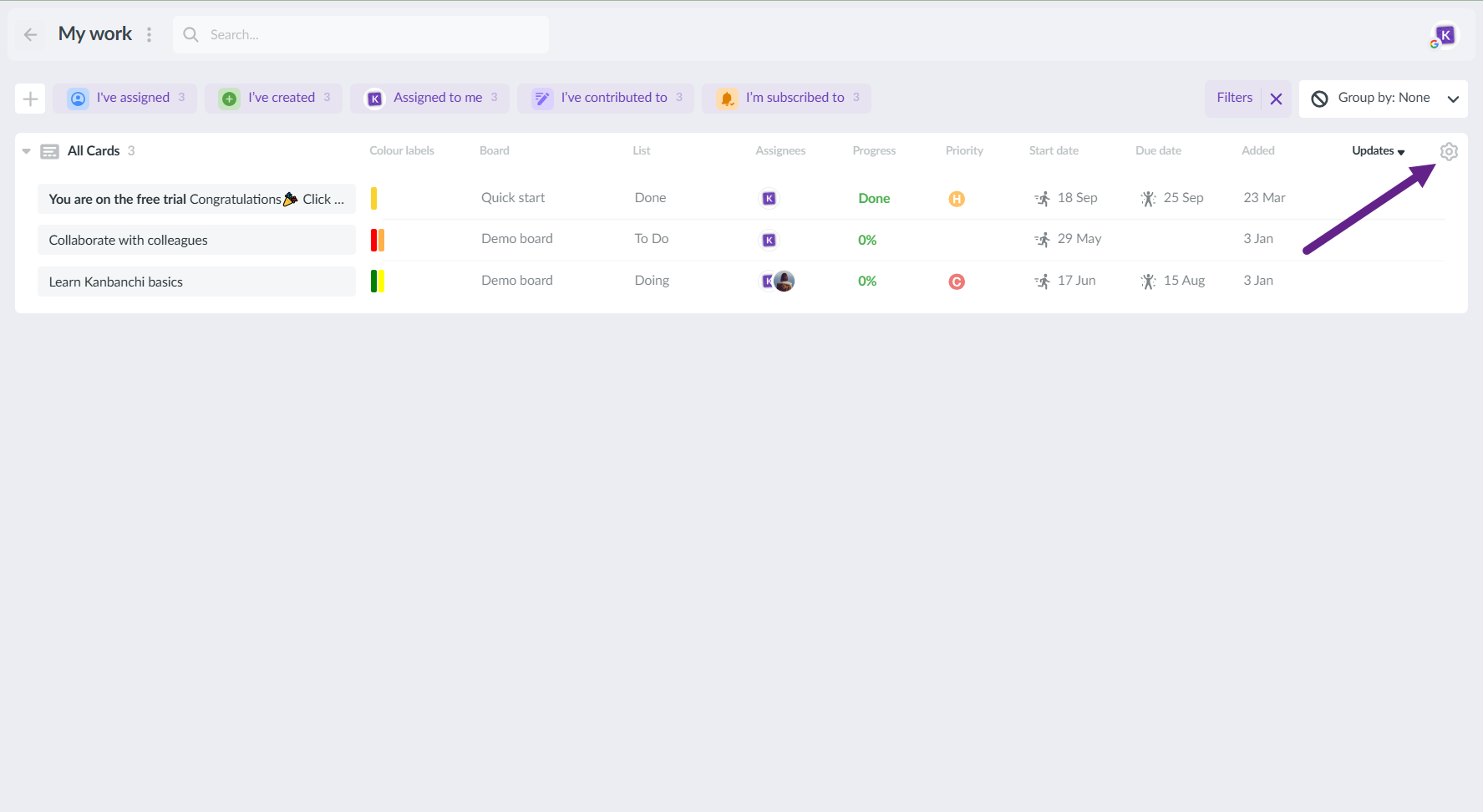This screenshot has height=812, width=1483.
Task: Select the I'm subscribed to filter tab
Action: click(x=787, y=98)
